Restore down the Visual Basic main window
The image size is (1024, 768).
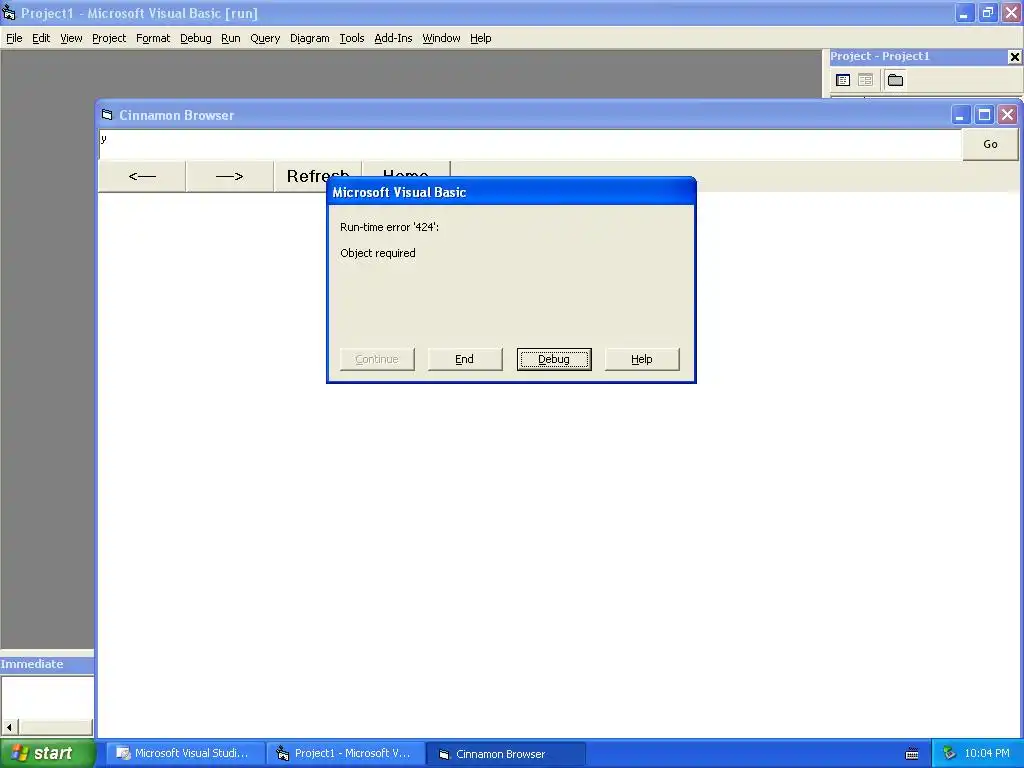988,12
